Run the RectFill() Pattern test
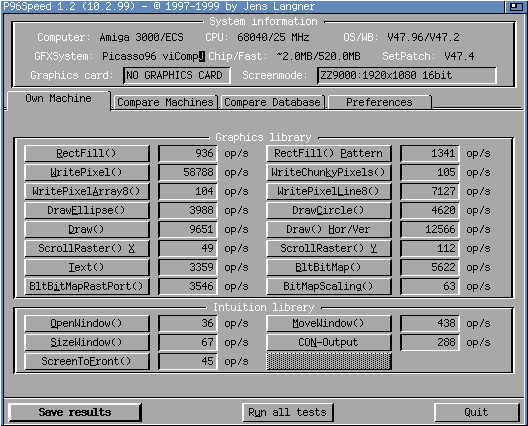This screenshot has height=426, width=528. 329,153
